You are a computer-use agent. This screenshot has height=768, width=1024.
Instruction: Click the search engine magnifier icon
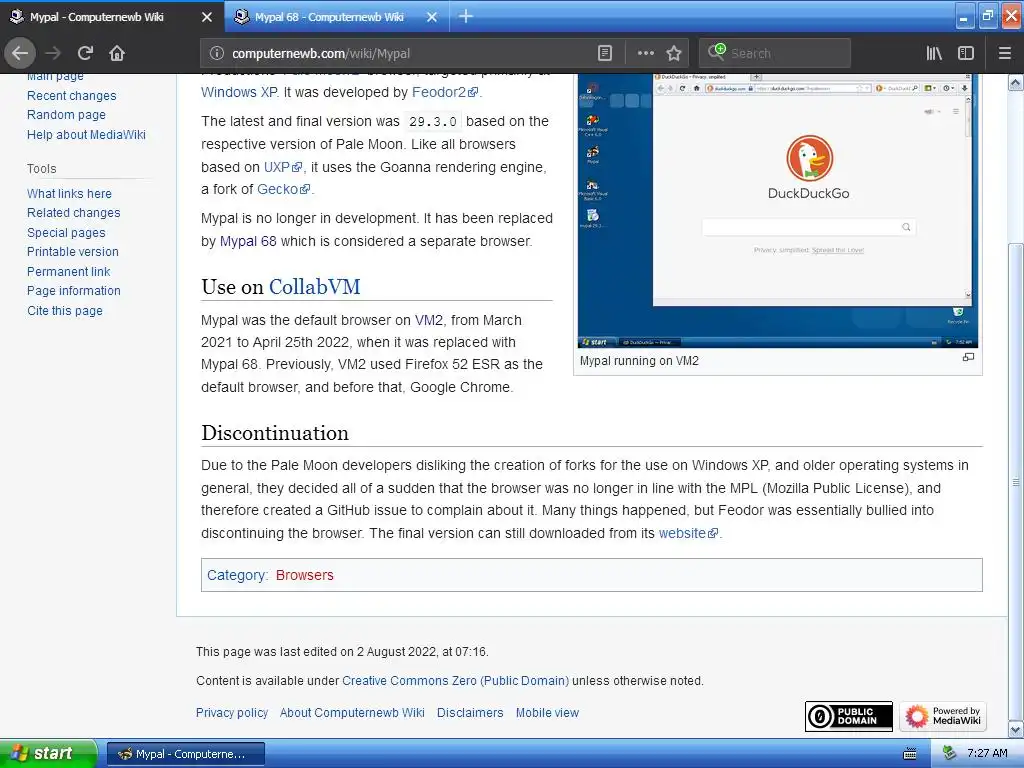tap(716, 52)
